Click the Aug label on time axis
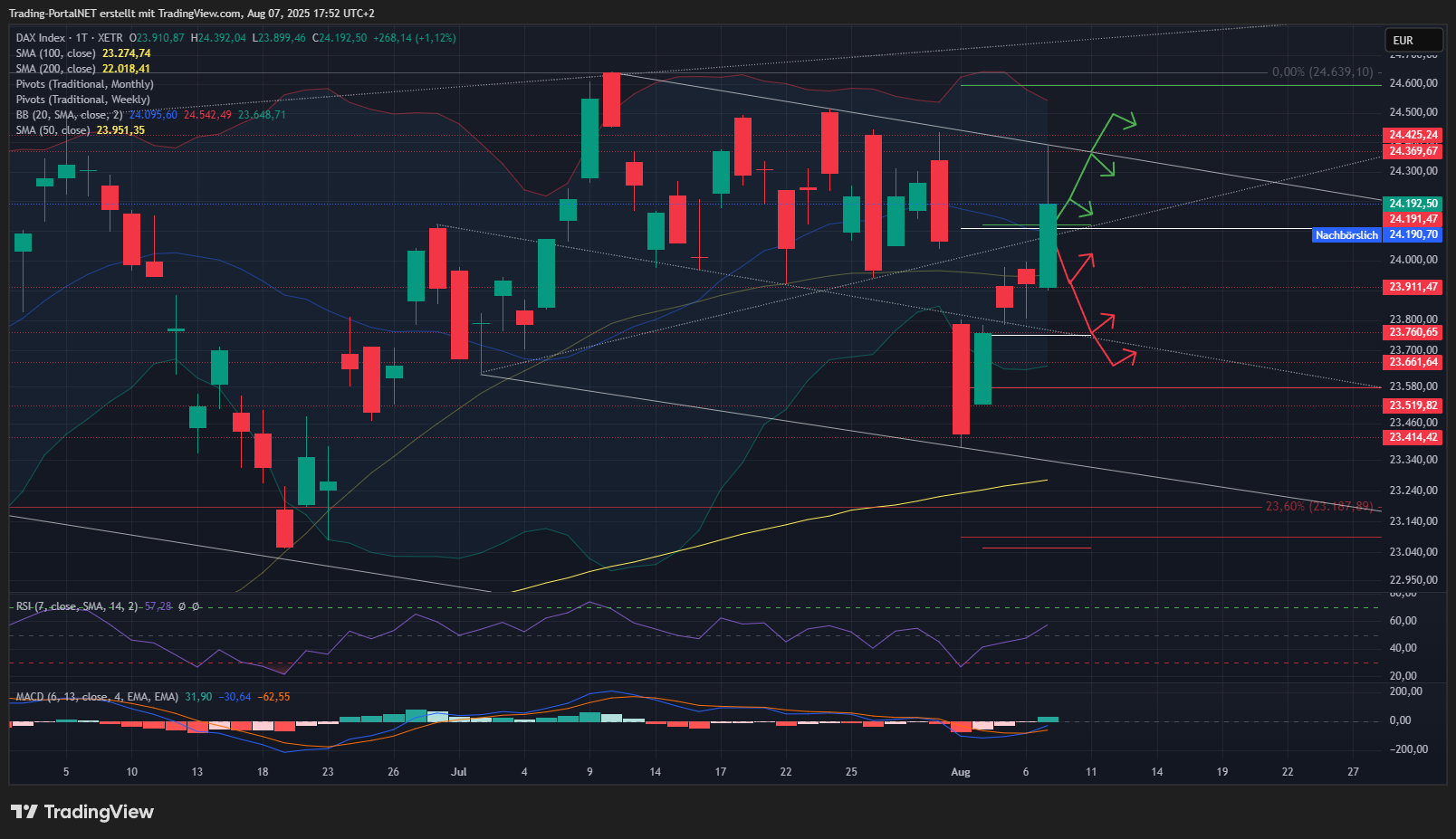The width and height of the screenshot is (1456, 839). [x=961, y=772]
